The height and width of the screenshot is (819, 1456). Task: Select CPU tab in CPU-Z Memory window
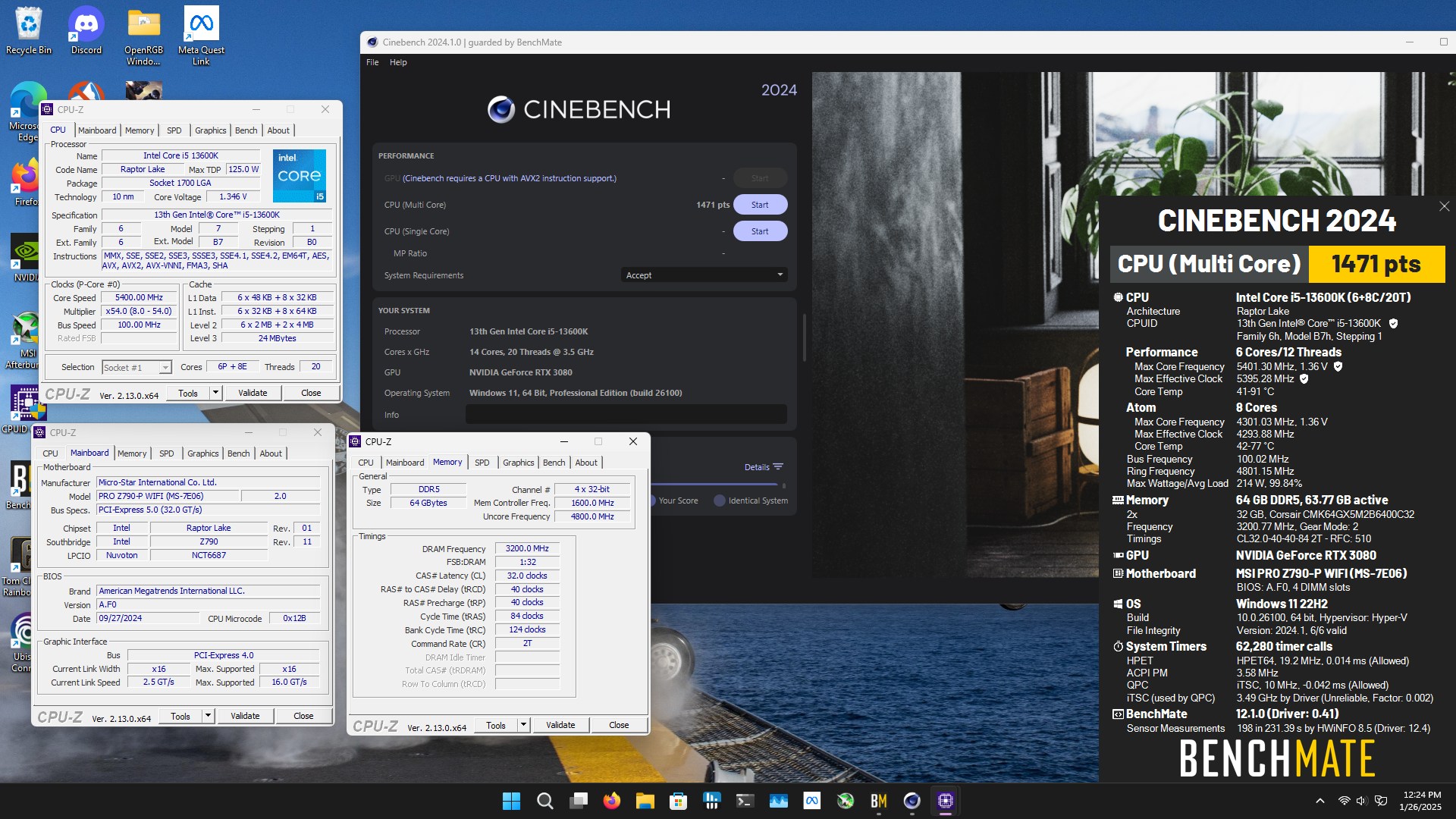(366, 463)
